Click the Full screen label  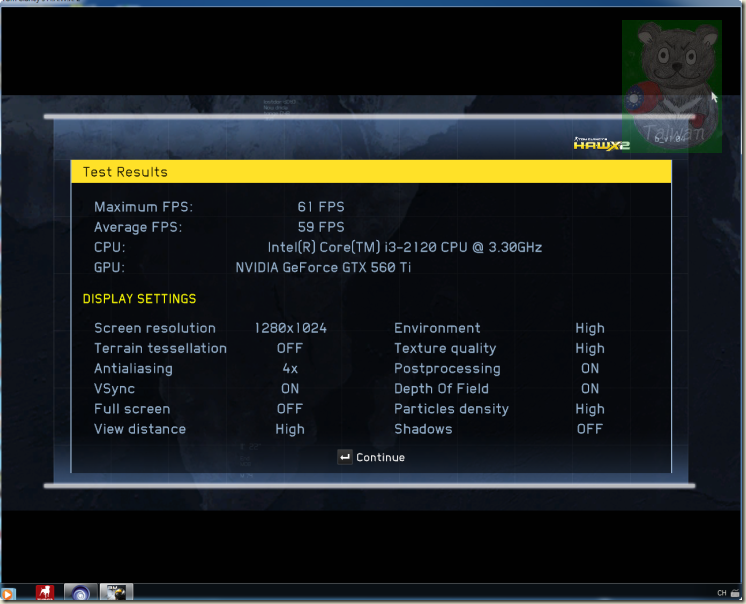(132, 409)
